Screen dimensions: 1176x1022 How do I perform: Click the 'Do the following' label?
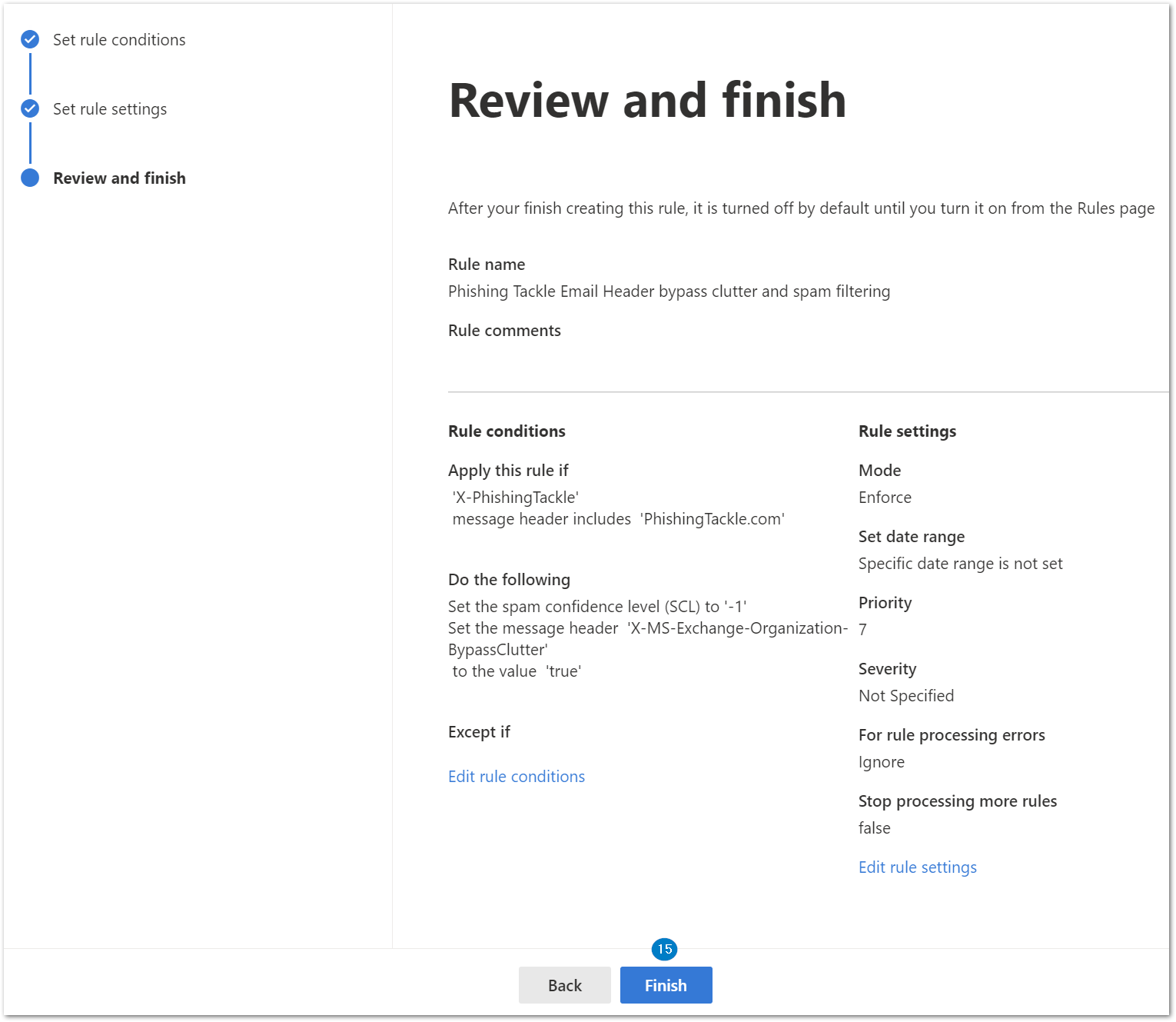509,580
